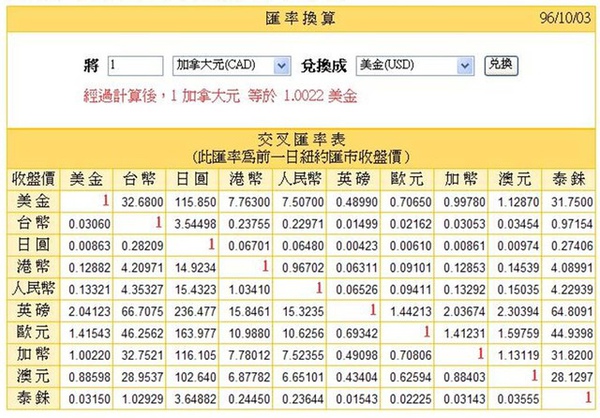Image resolution: width=600 pixels, height=418 pixels.
Task: Click the amount input field containing 1
Action: 135,66
